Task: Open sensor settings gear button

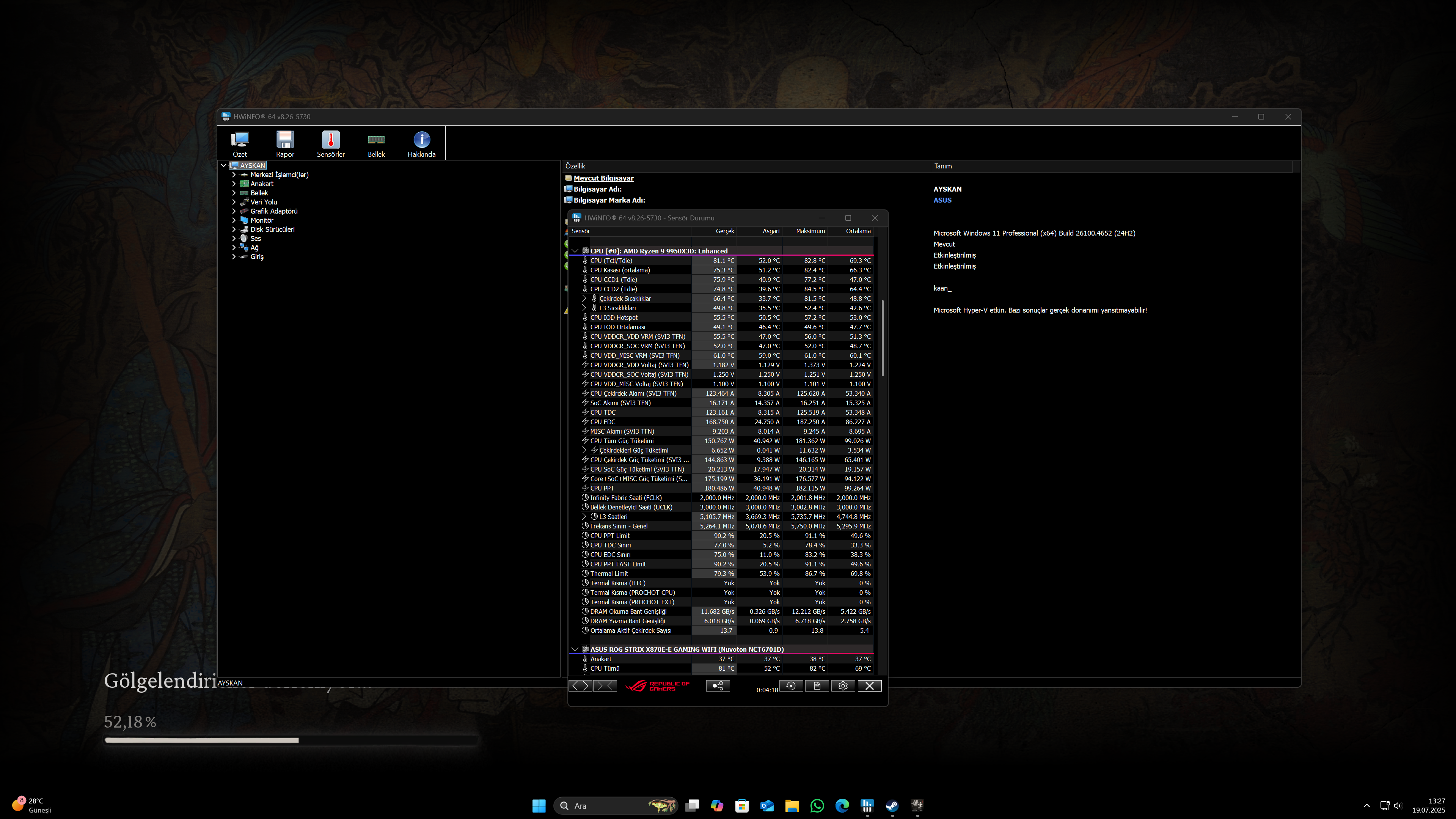Action: click(x=843, y=685)
